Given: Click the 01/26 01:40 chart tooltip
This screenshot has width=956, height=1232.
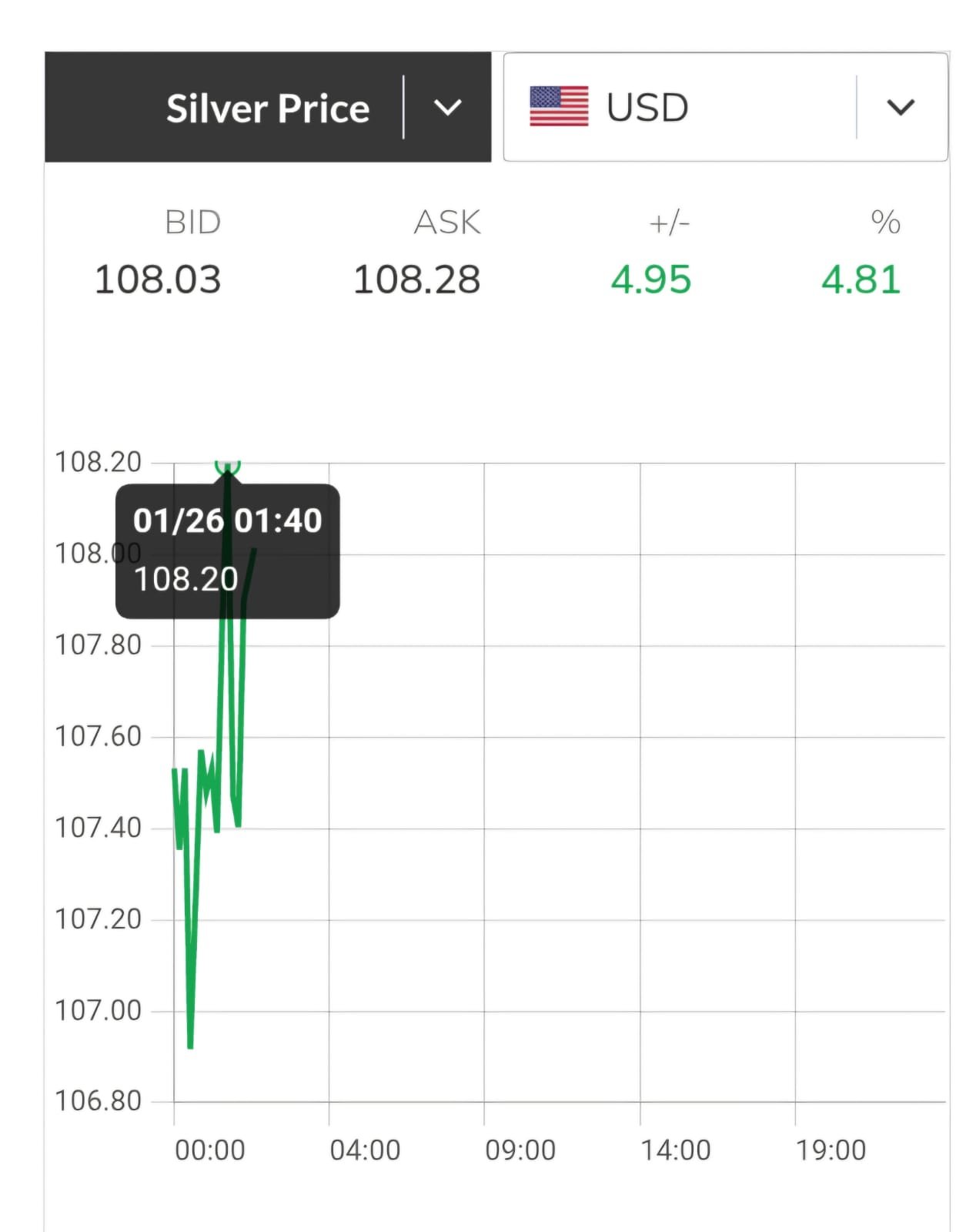Looking at the screenshot, I should coord(228,551).
